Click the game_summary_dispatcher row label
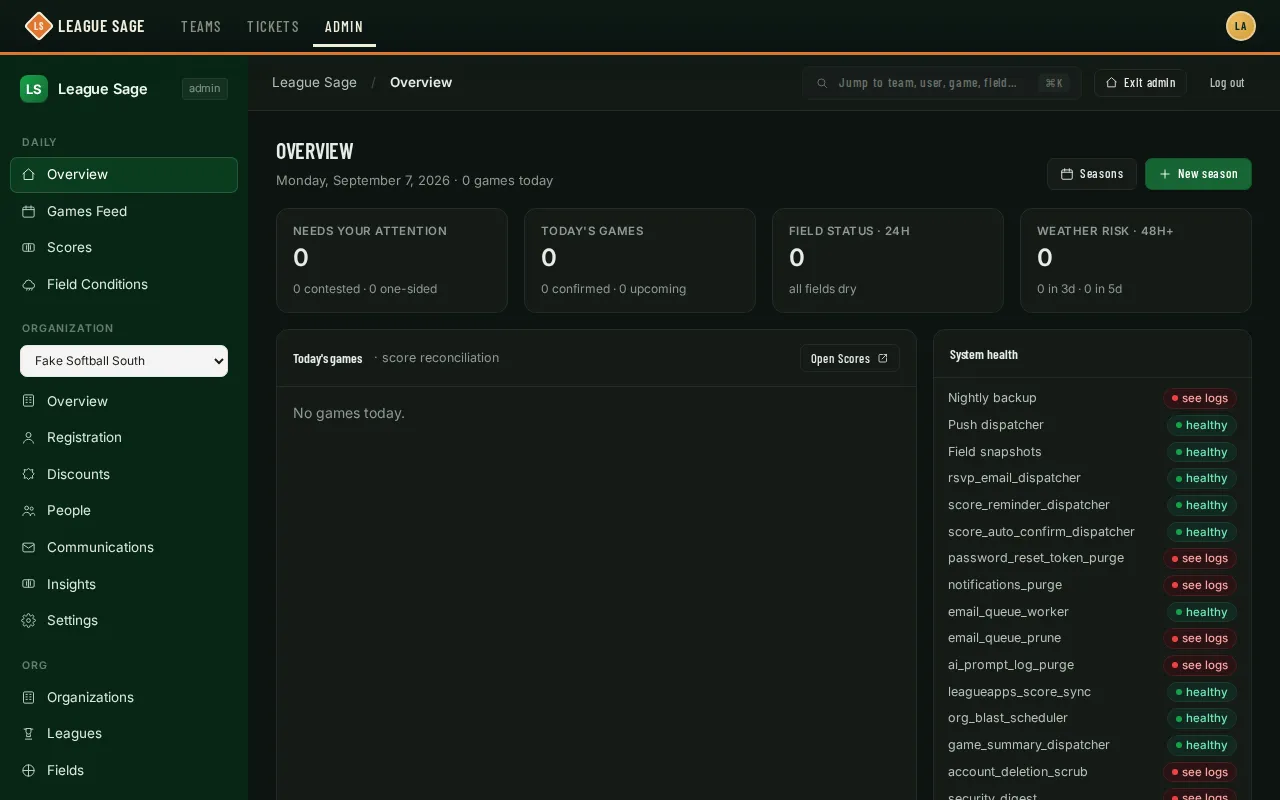Screen dimensions: 1280x800 (x=1029, y=745)
